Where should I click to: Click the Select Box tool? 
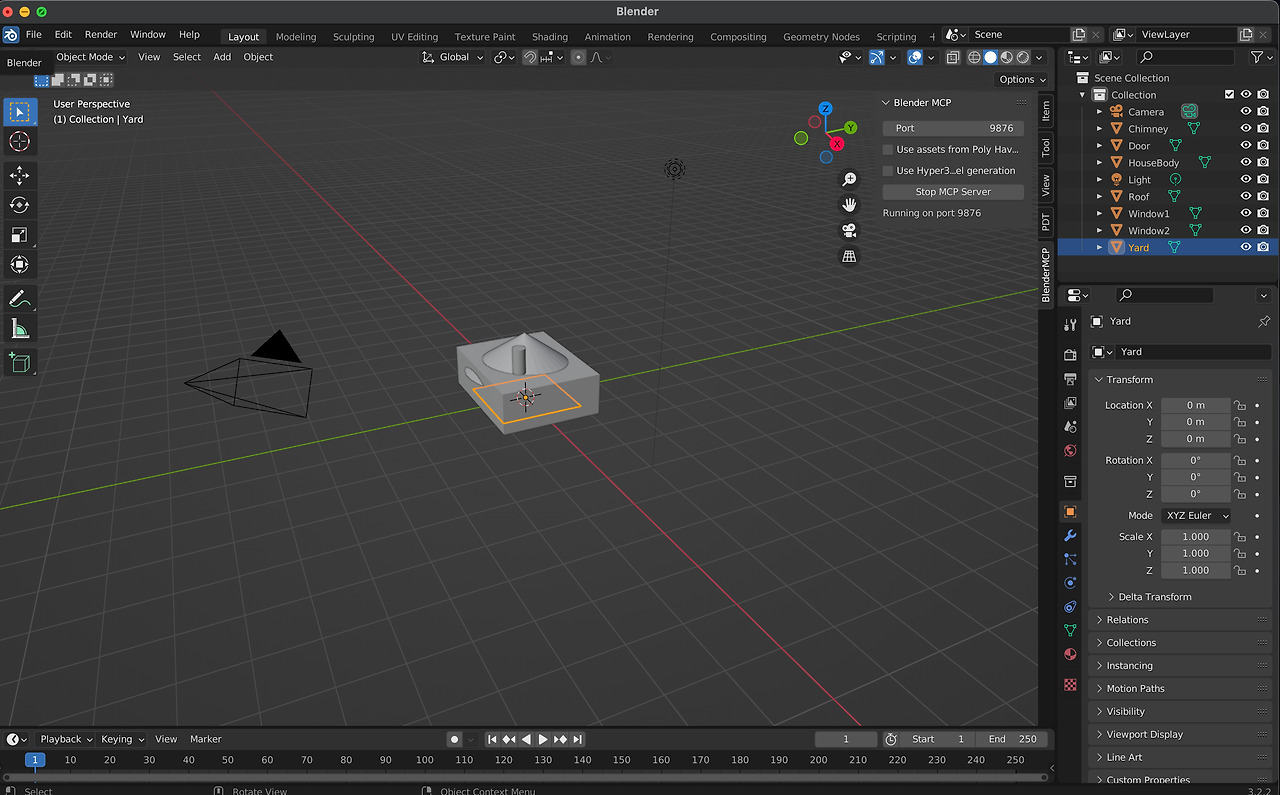coord(19,112)
